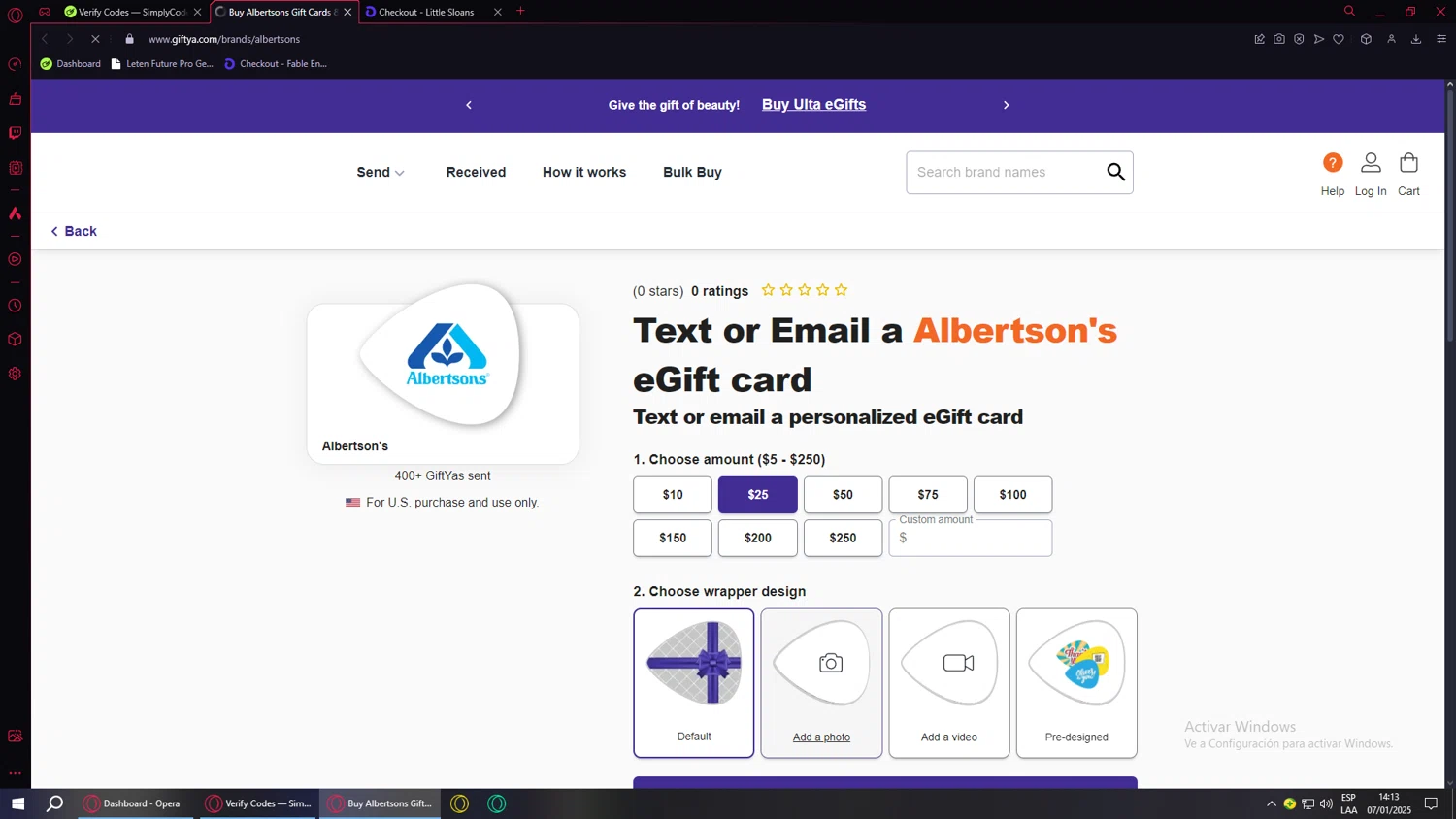Click the sidebar three-dots setup icon

point(15,773)
